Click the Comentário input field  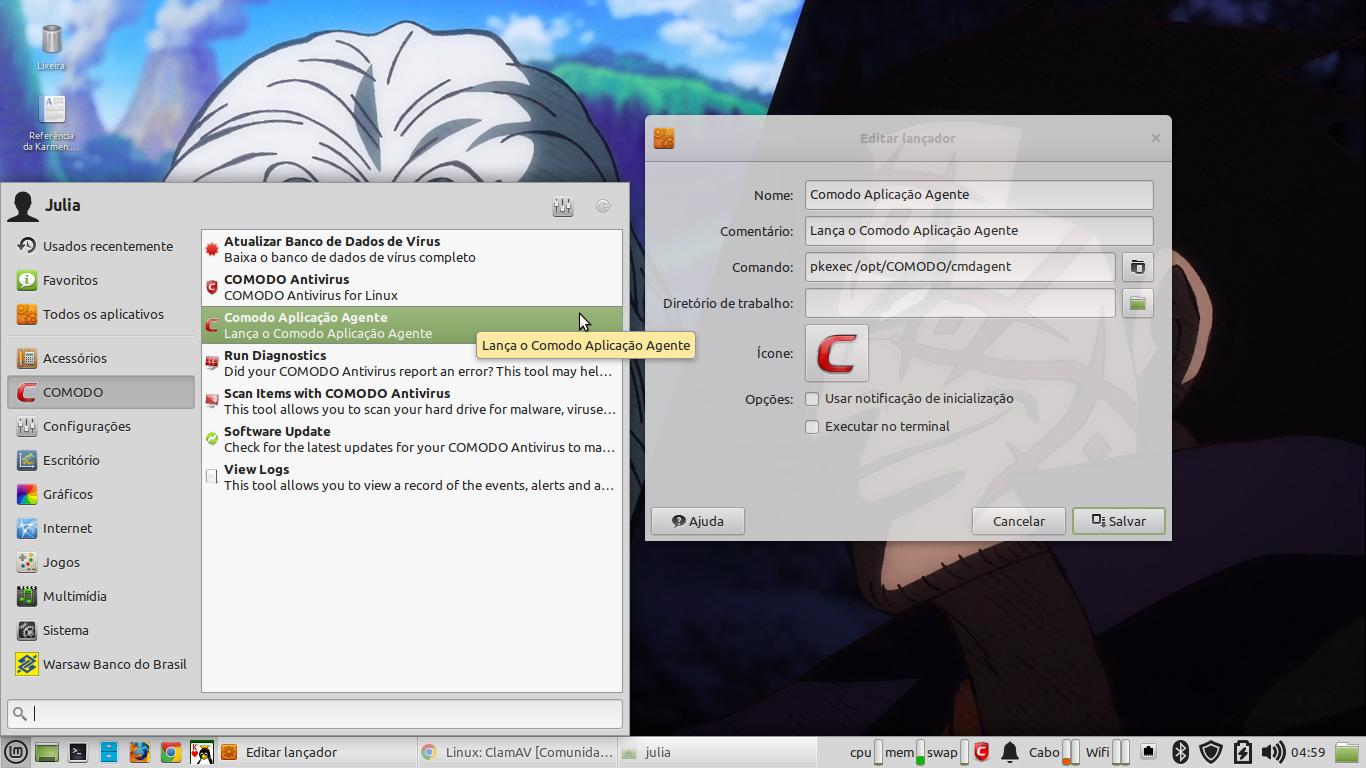pyautogui.click(x=979, y=231)
